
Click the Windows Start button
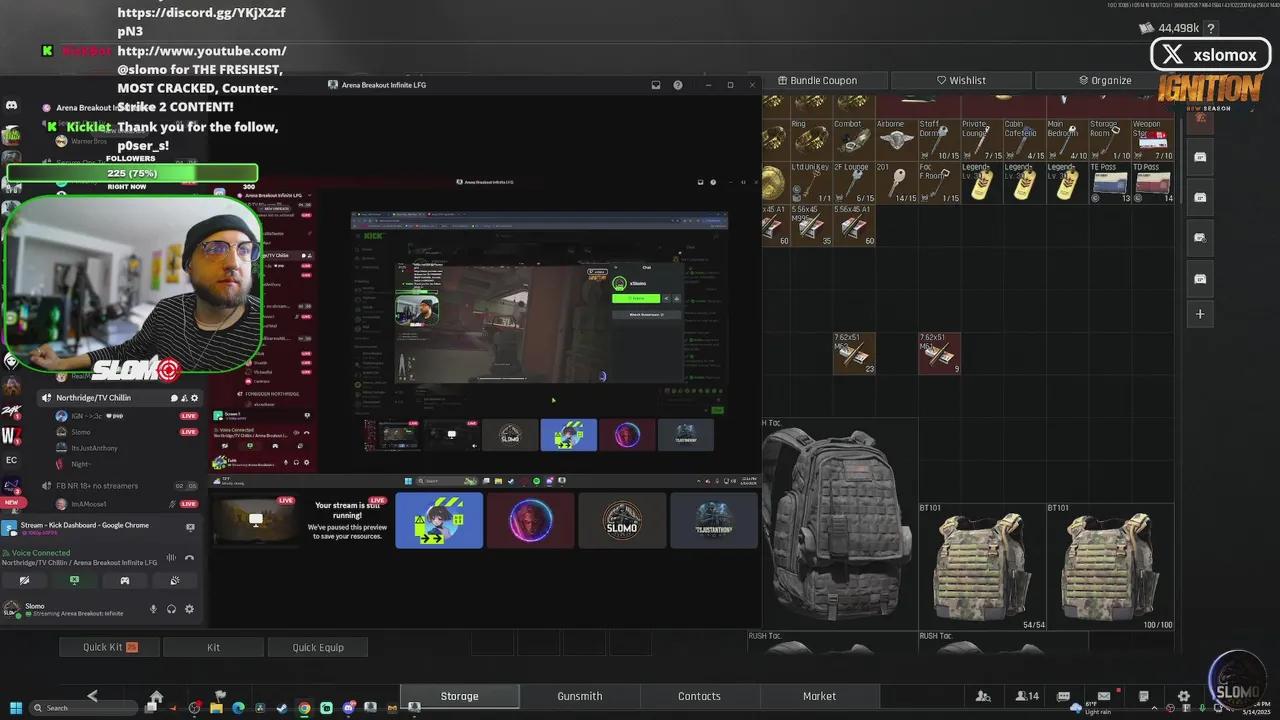tap(15, 708)
